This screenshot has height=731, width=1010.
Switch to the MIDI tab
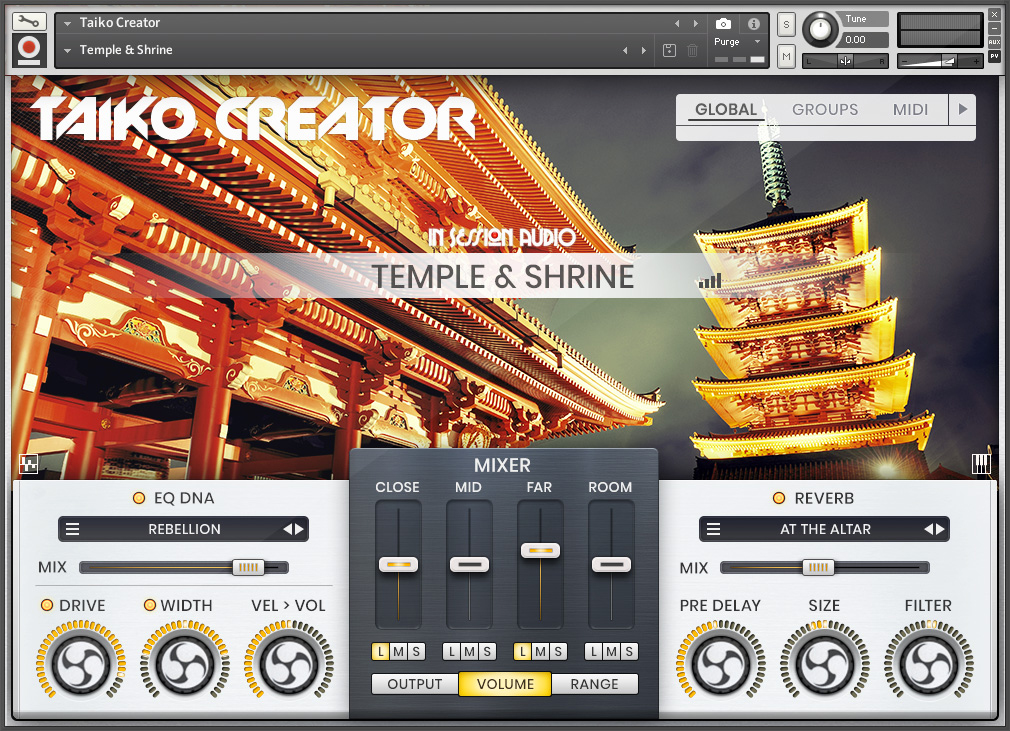click(910, 109)
